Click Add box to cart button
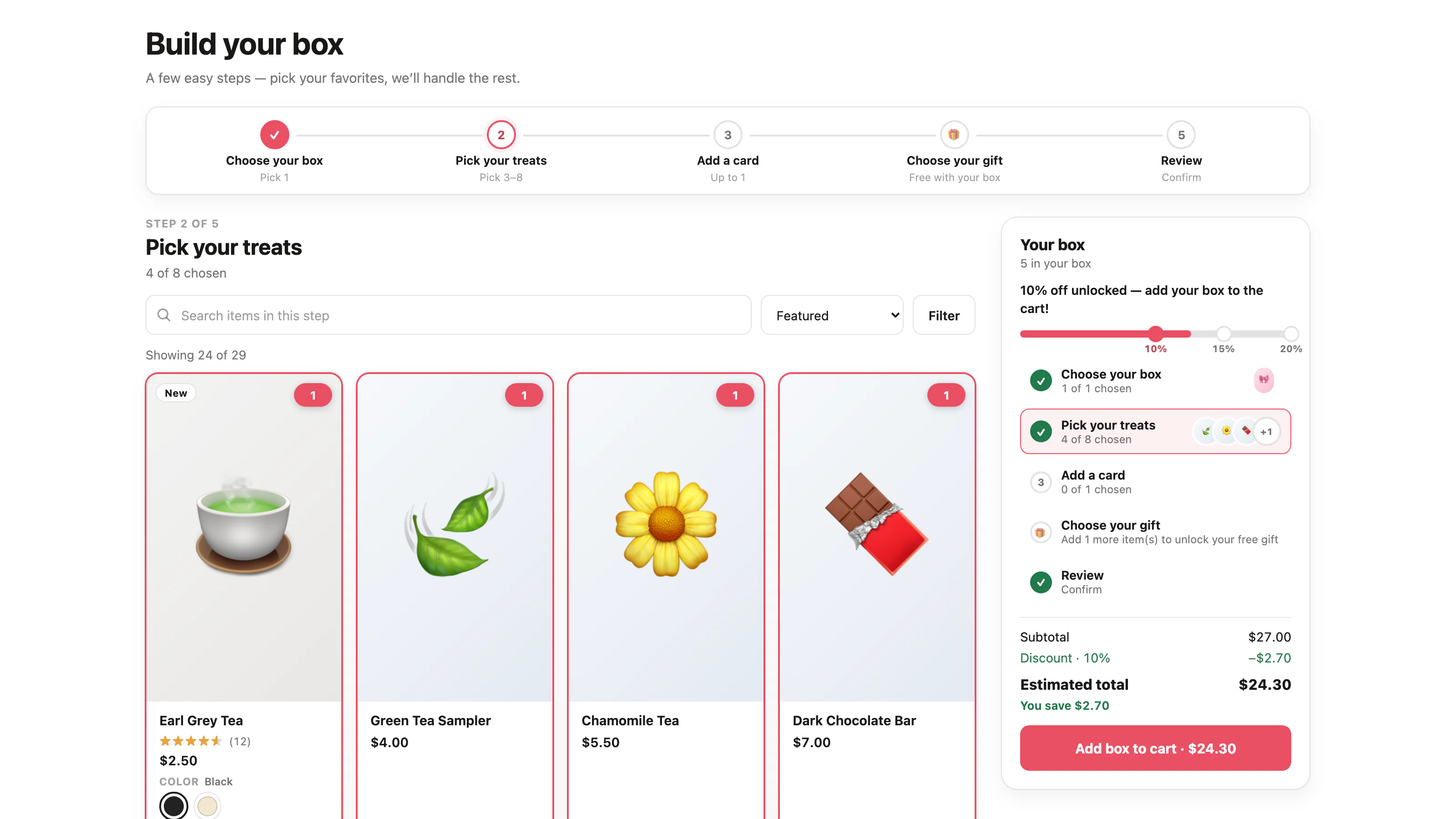1456x819 pixels. (x=1155, y=748)
